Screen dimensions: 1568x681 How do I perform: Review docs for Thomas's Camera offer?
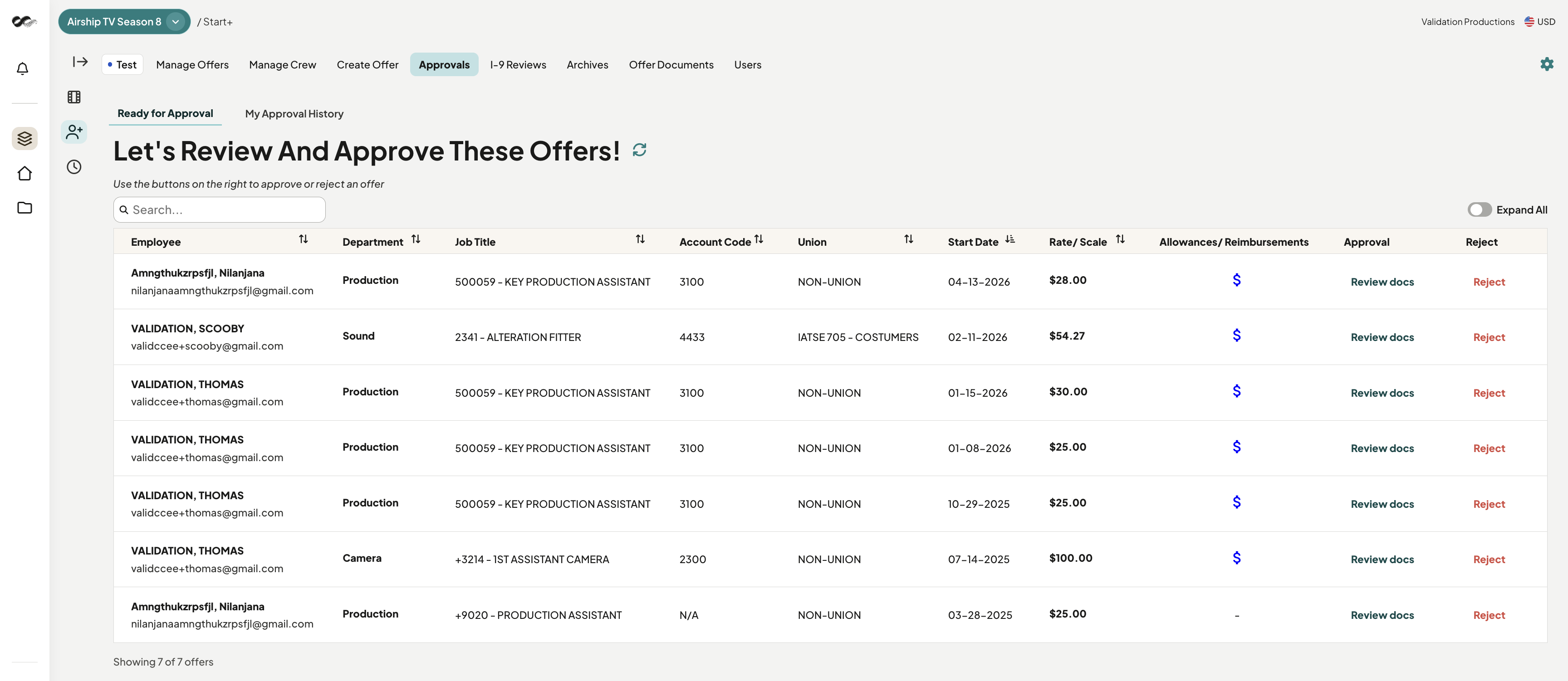pos(1382,559)
